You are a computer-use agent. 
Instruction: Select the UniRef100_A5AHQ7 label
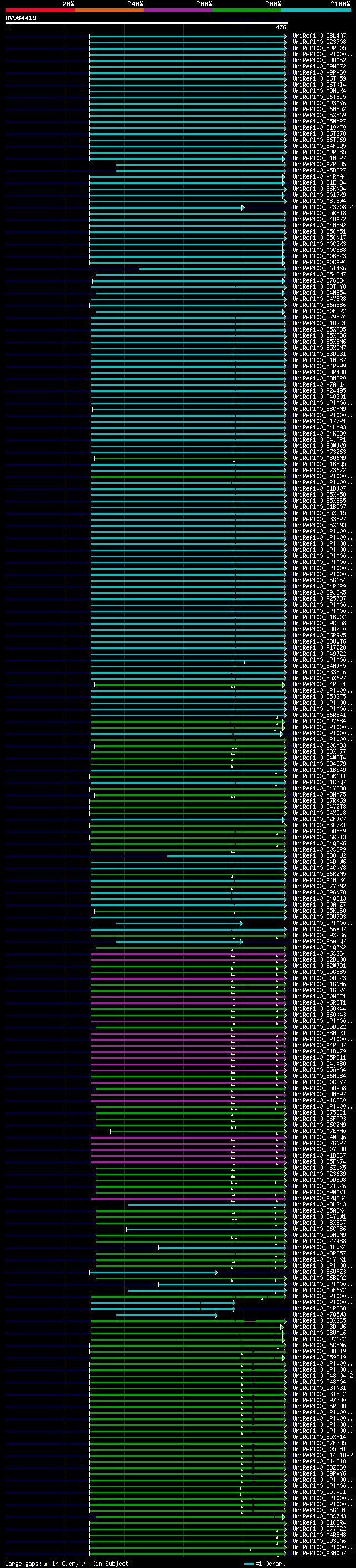click(x=319, y=941)
